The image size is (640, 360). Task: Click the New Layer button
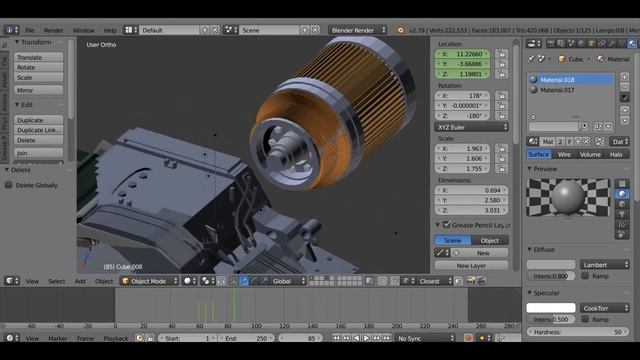[471, 266]
